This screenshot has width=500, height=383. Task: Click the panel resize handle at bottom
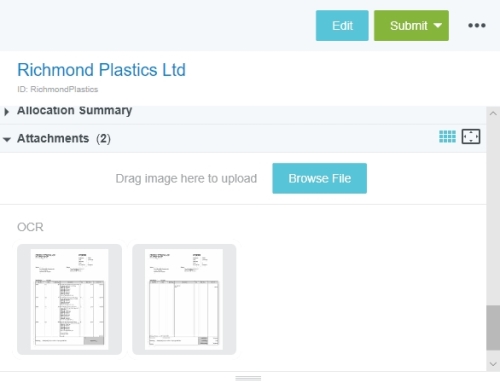click(248, 378)
